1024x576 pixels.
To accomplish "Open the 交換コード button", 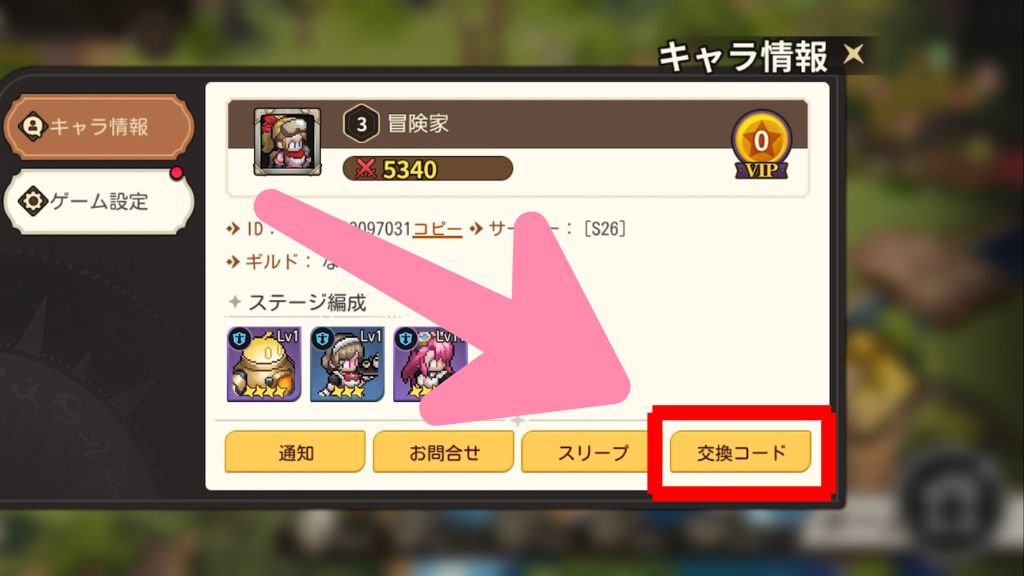I will coord(741,452).
